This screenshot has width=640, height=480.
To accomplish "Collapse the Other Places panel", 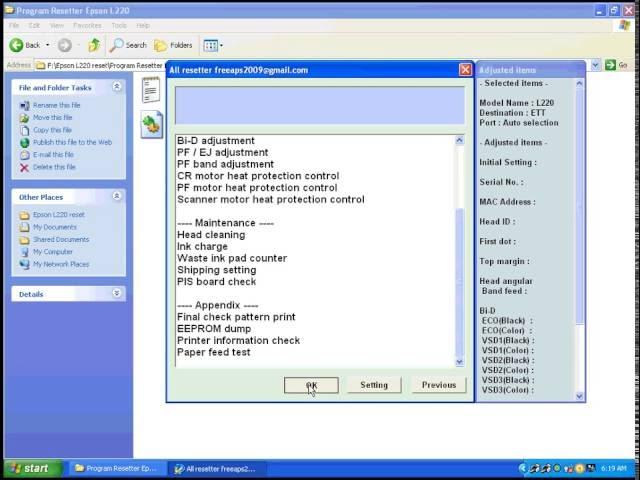I will (117, 196).
